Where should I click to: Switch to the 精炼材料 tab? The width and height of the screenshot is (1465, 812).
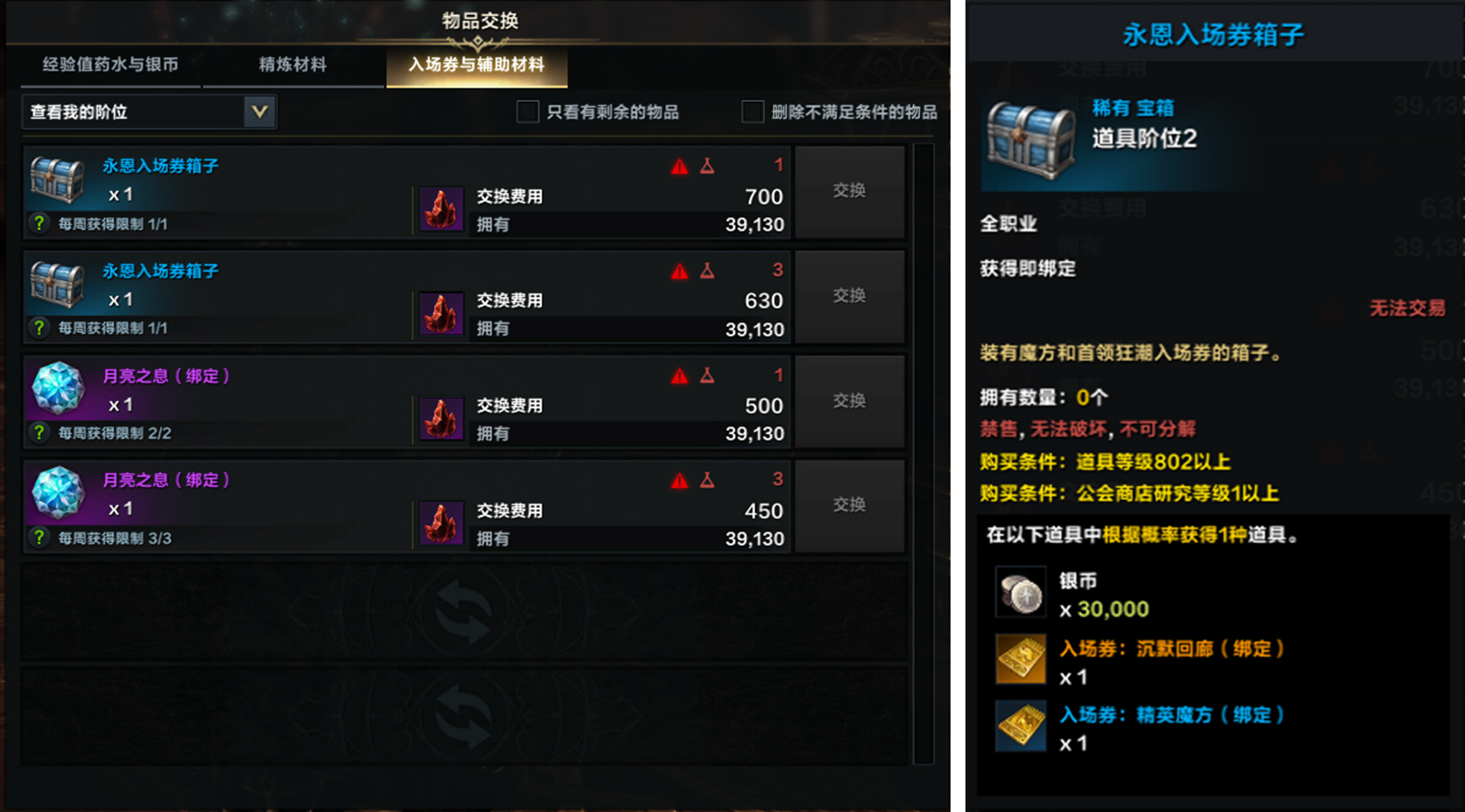pos(293,65)
